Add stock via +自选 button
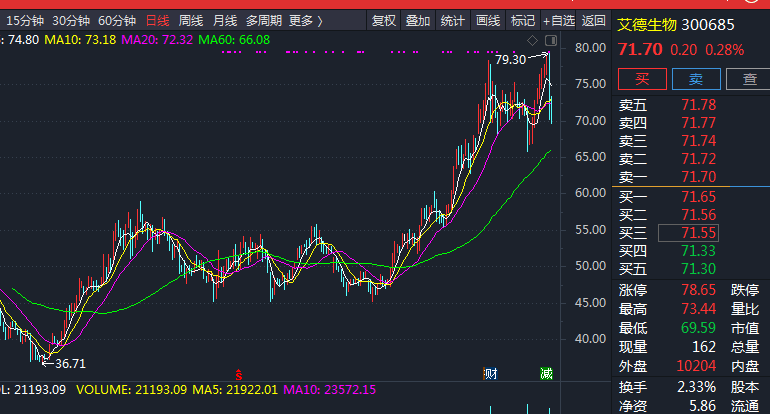 [558, 21]
